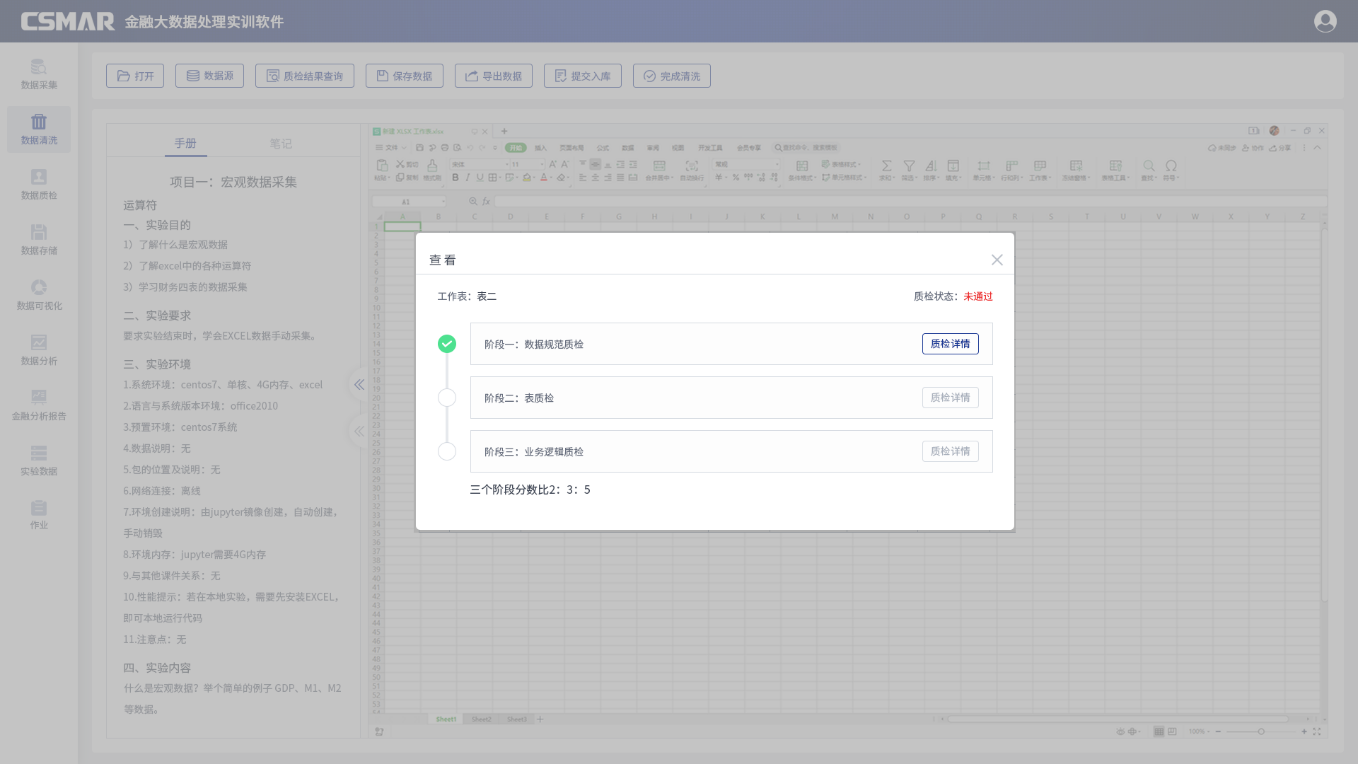
Task: Click the user avatar icon in the header
Action: (1325, 21)
